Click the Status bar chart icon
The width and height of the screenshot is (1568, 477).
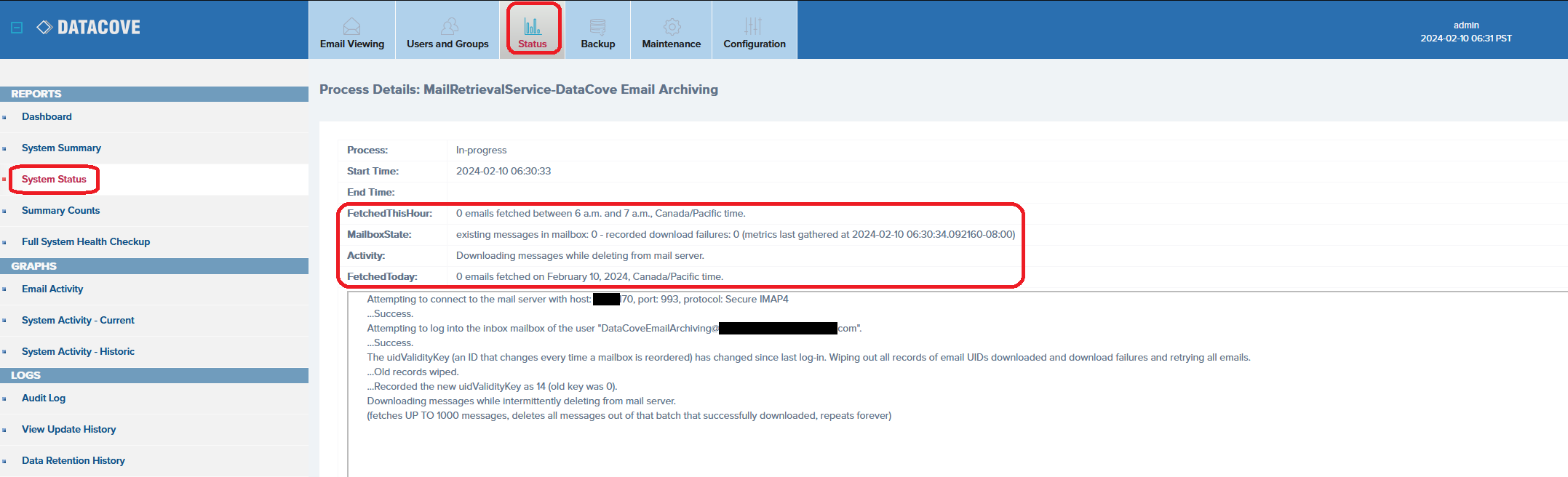533,26
